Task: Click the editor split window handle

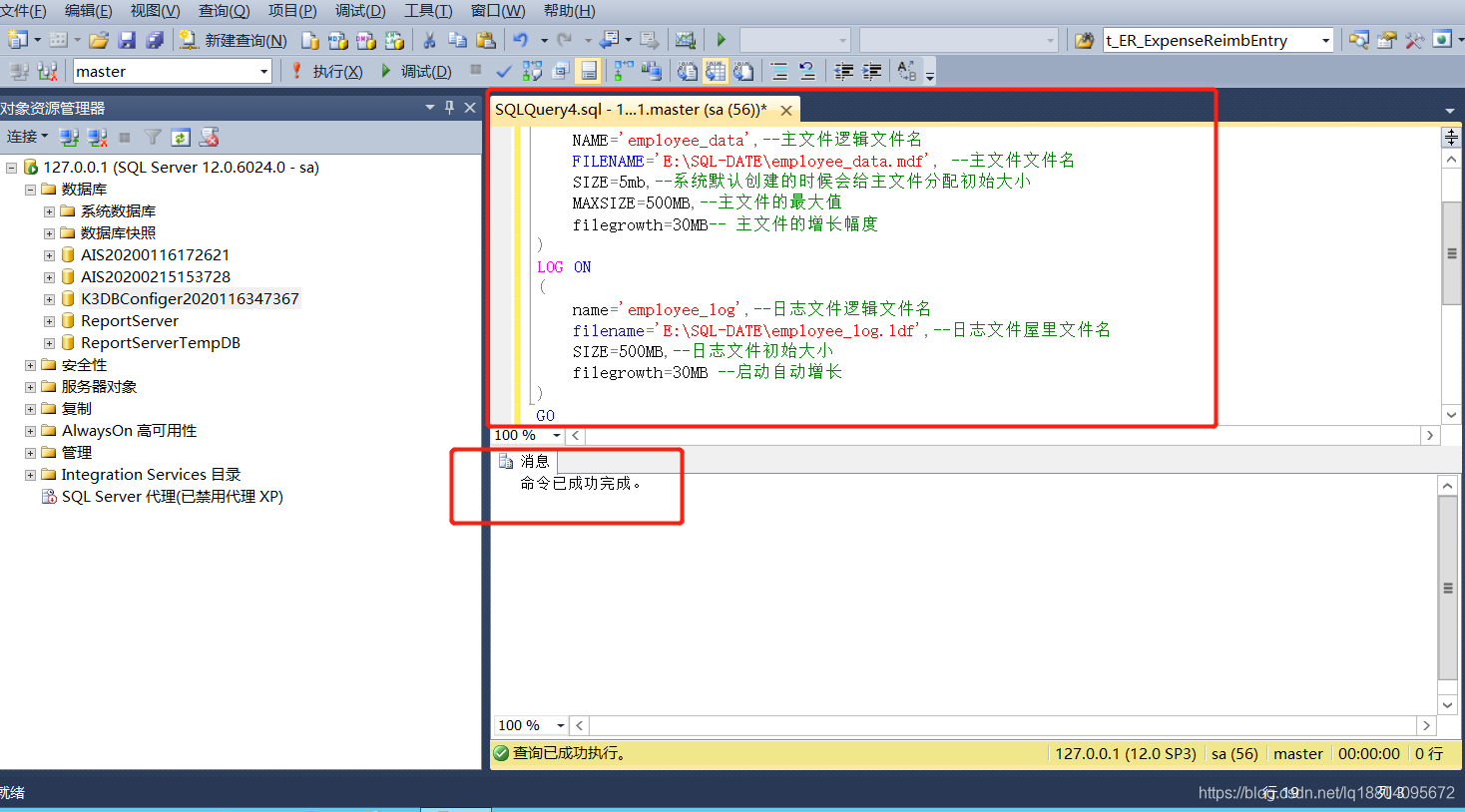Action: coord(1452,138)
